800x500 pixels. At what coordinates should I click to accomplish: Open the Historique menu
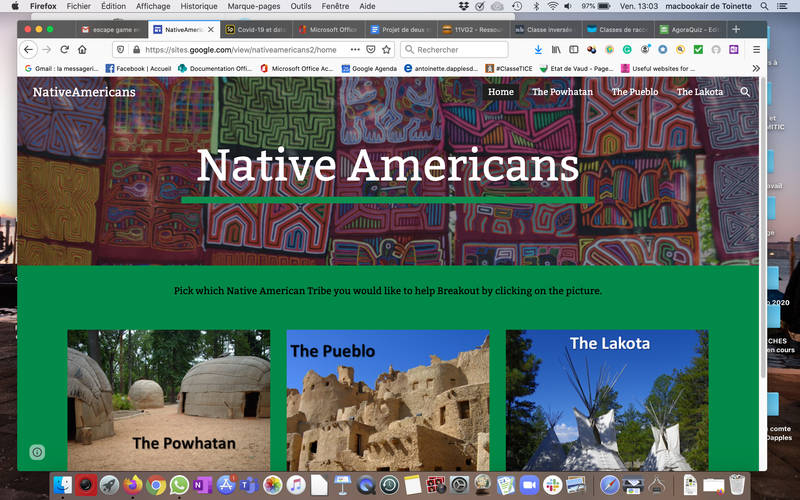tap(198, 6)
